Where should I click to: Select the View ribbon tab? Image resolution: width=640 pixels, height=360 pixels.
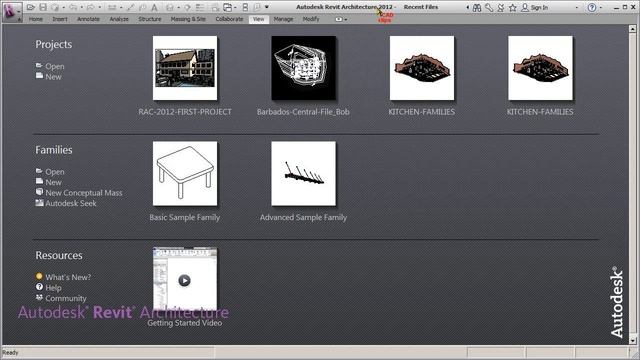tap(259, 19)
